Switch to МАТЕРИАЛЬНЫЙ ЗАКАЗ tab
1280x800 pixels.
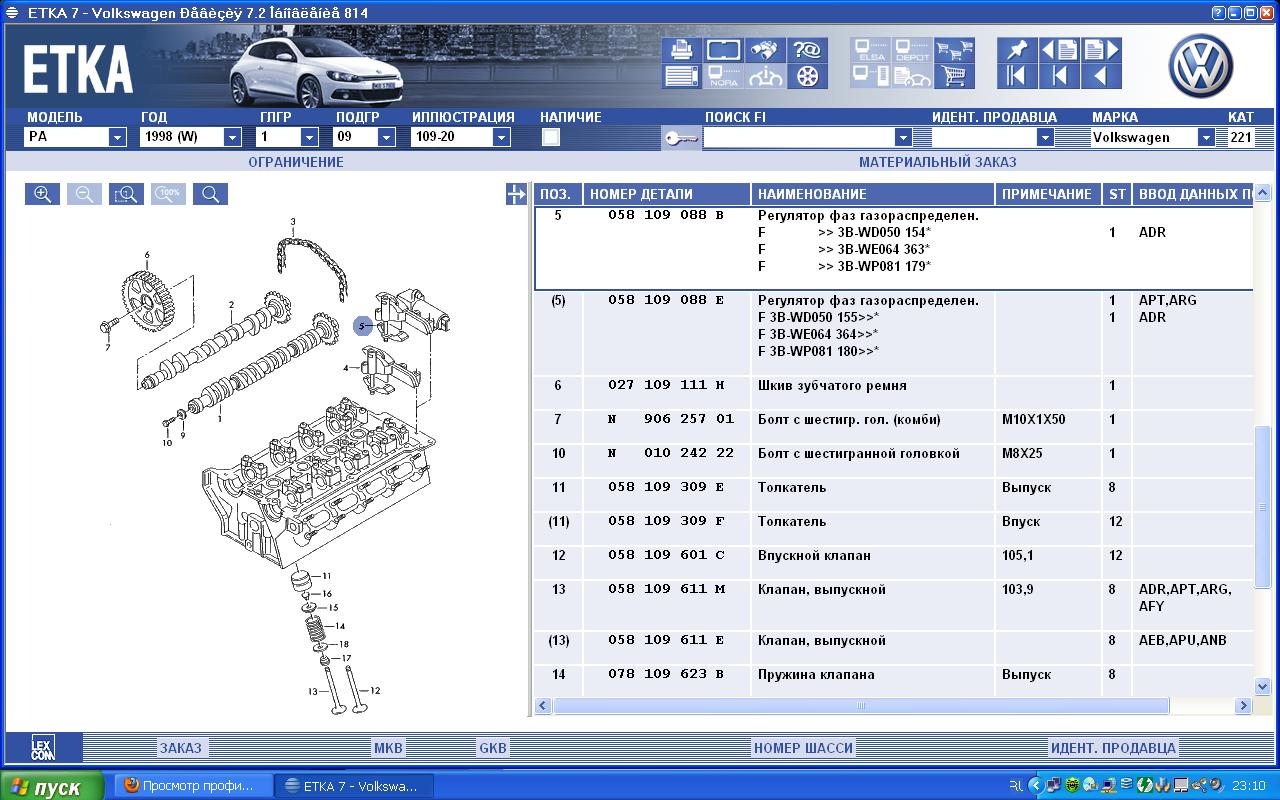tap(937, 162)
